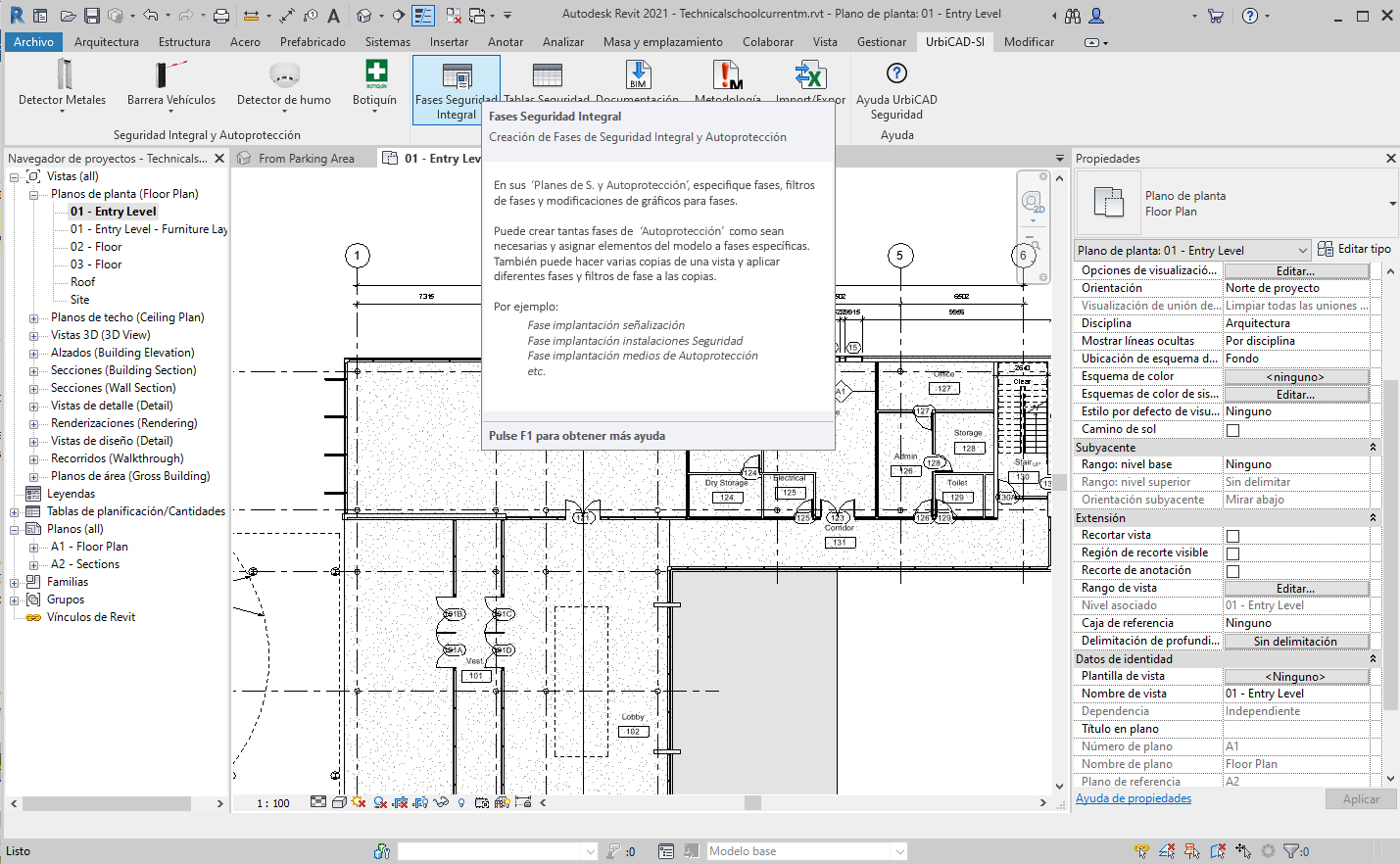
Task: Click the Detector de humo icon
Action: [x=283, y=75]
